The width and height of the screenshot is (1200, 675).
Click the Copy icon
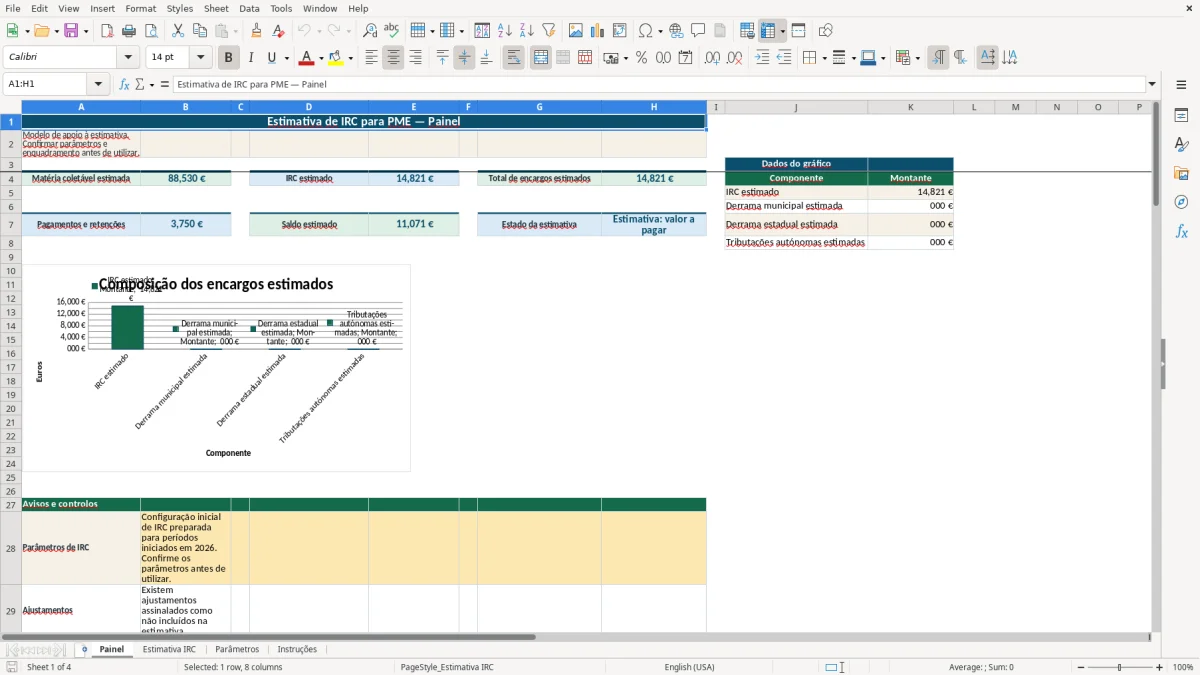pos(199,31)
